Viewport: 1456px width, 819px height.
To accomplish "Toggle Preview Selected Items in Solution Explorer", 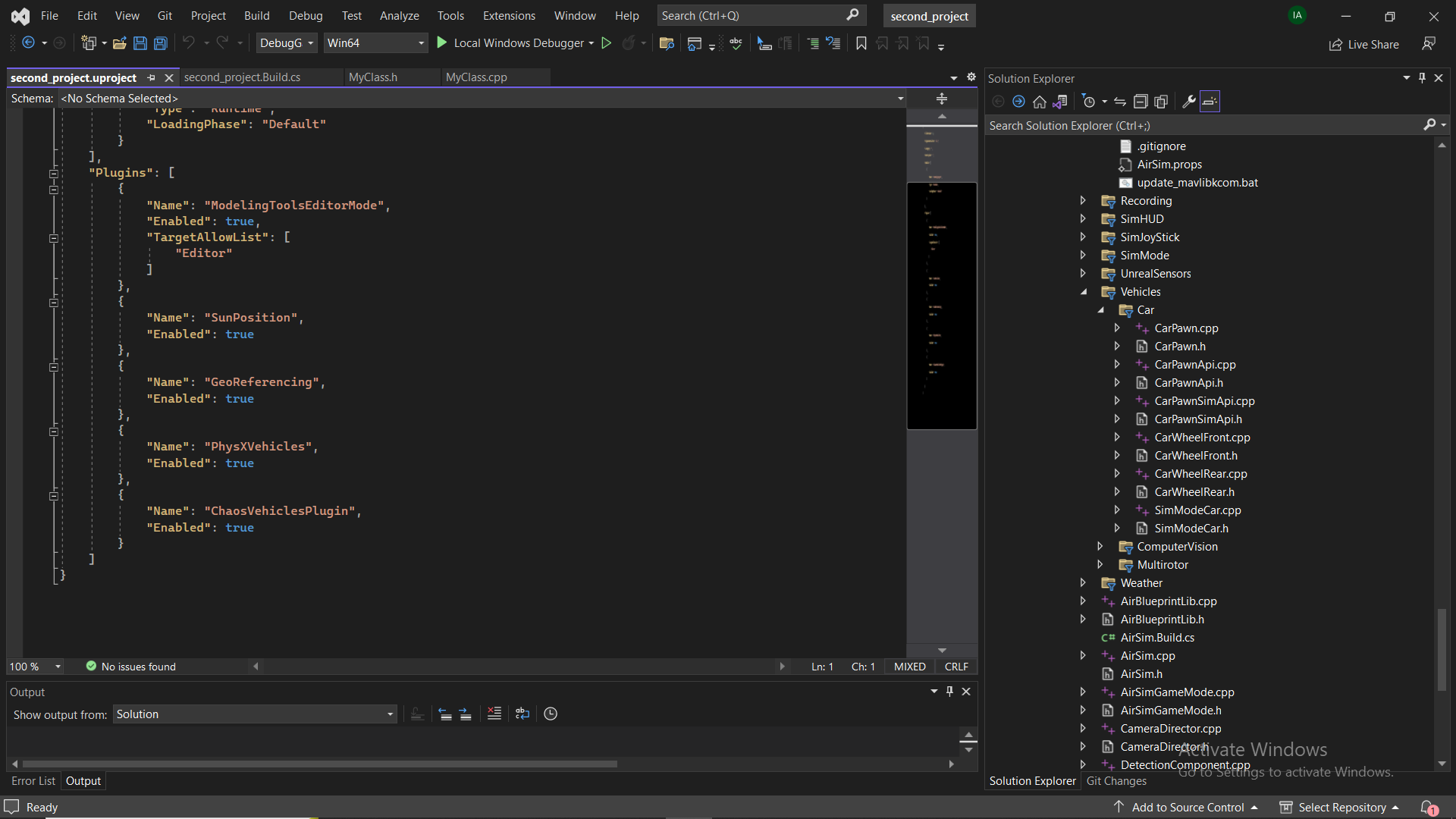I will click(1210, 101).
